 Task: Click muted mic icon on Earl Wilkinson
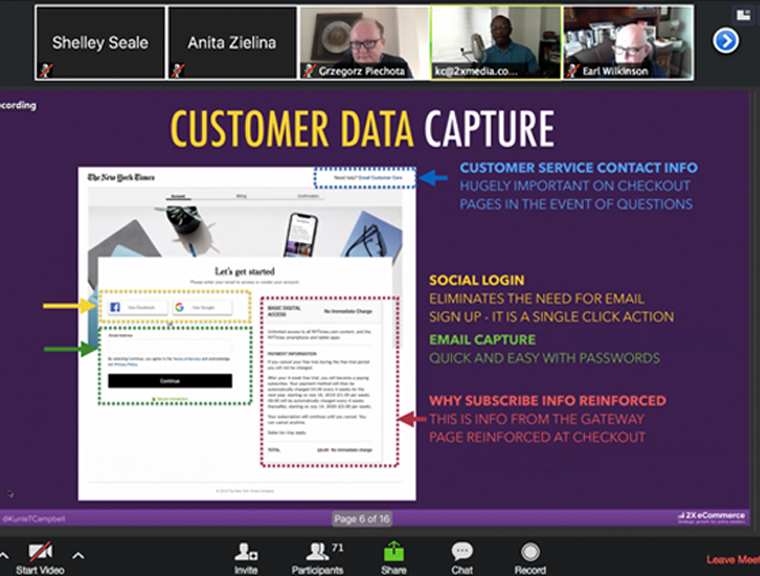click(x=573, y=71)
